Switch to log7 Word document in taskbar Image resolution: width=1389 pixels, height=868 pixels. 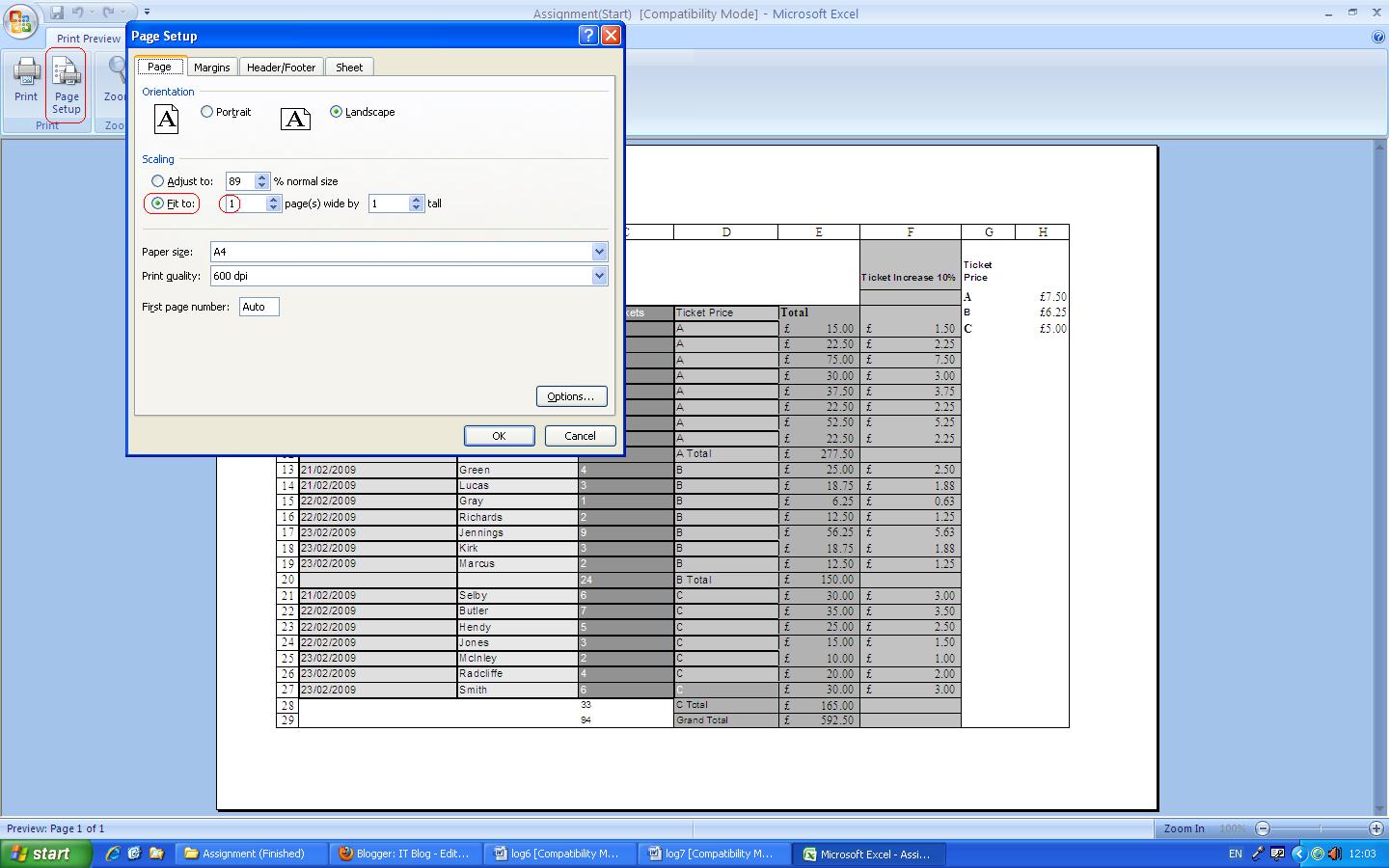(716, 854)
